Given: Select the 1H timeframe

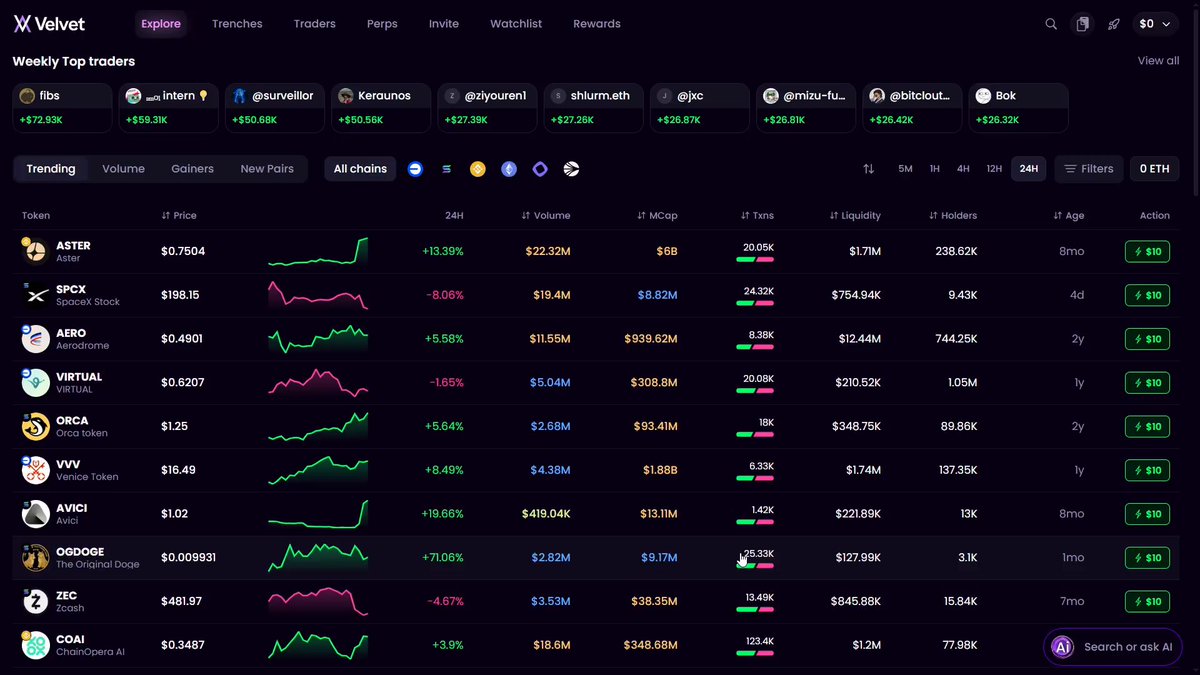Looking at the screenshot, I should [934, 169].
